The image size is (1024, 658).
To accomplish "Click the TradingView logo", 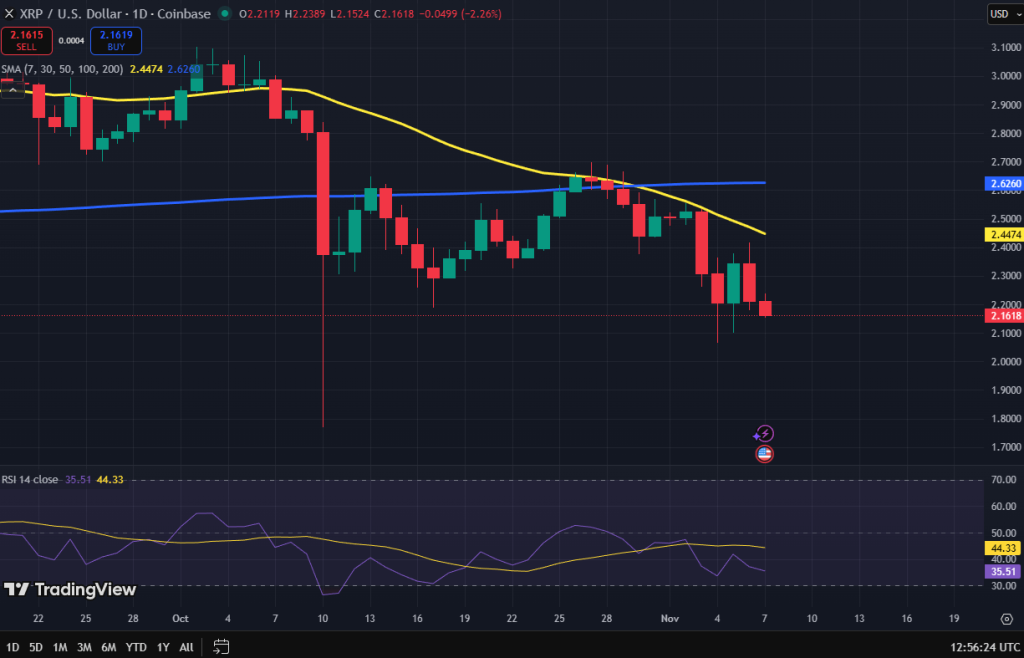I will (71, 589).
